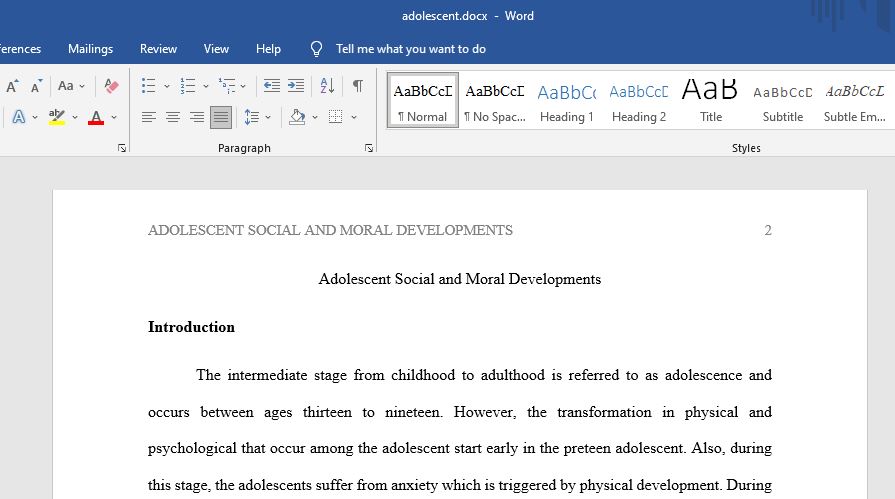This screenshot has height=499, width=895.
Task: Apply the Subtitle style
Action: coord(783,100)
